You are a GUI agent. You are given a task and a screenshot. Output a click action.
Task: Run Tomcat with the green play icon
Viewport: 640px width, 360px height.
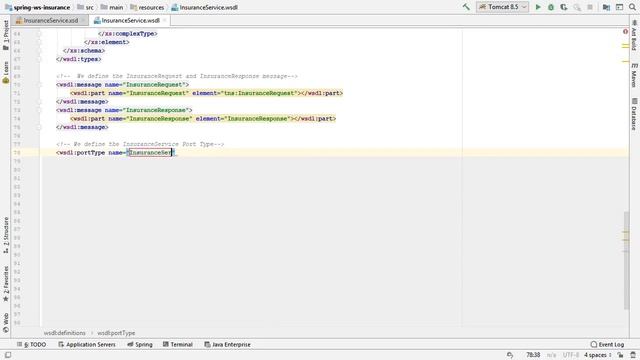[538, 7]
